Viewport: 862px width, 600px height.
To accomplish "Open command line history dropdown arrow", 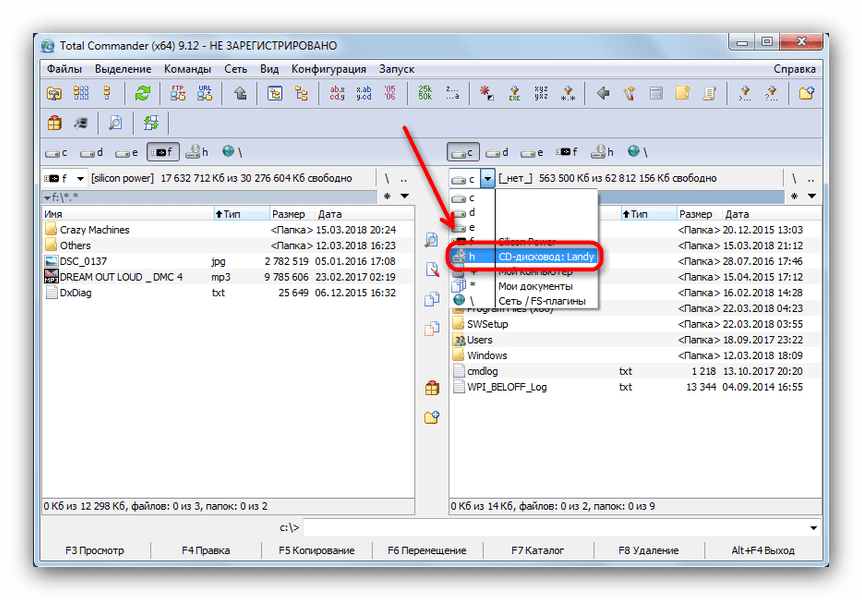I will [813, 528].
